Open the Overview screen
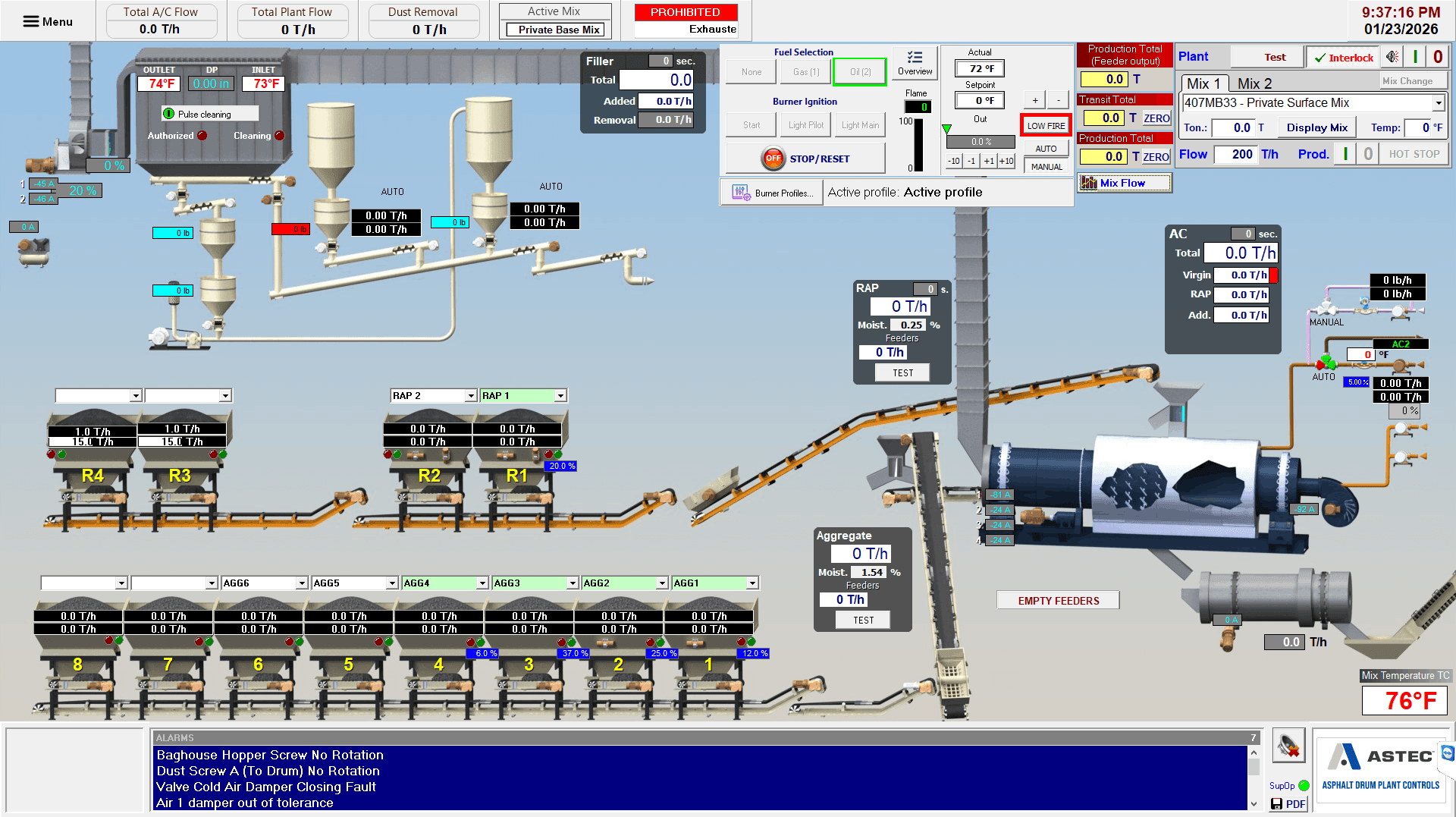 coord(915,64)
